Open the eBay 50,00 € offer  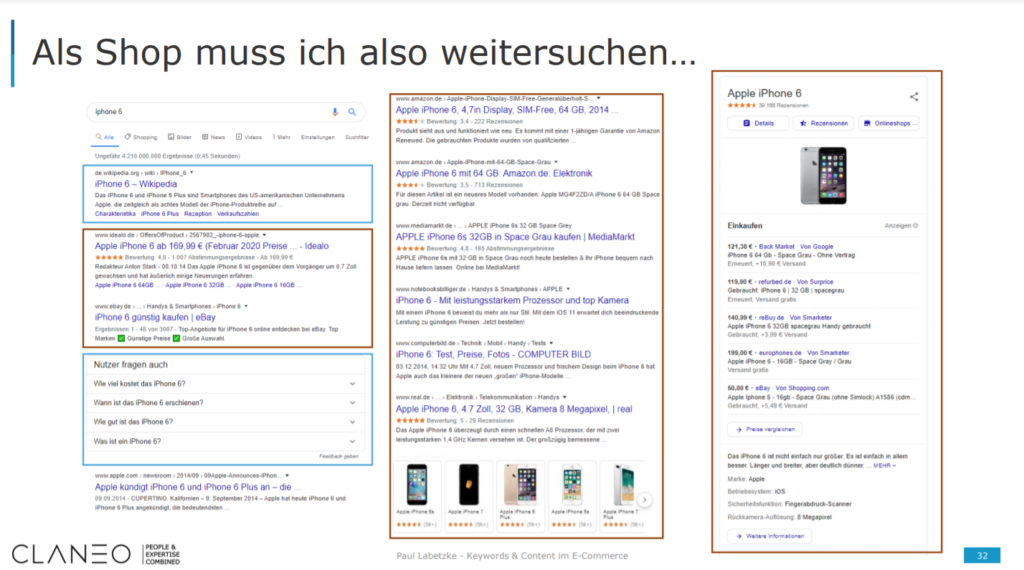click(x=822, y=396)
